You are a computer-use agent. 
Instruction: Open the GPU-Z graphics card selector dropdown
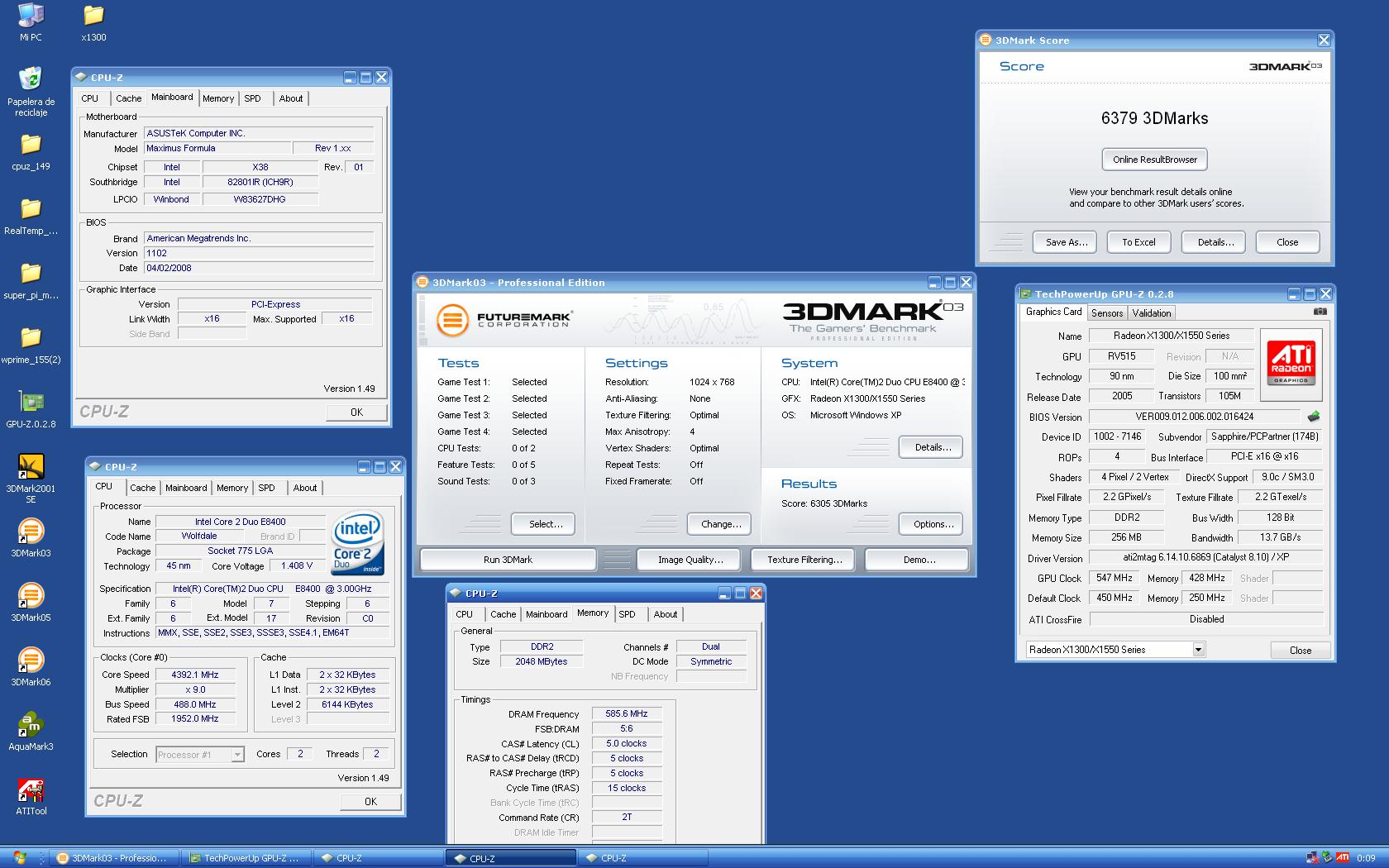(x=1198, y=650)
